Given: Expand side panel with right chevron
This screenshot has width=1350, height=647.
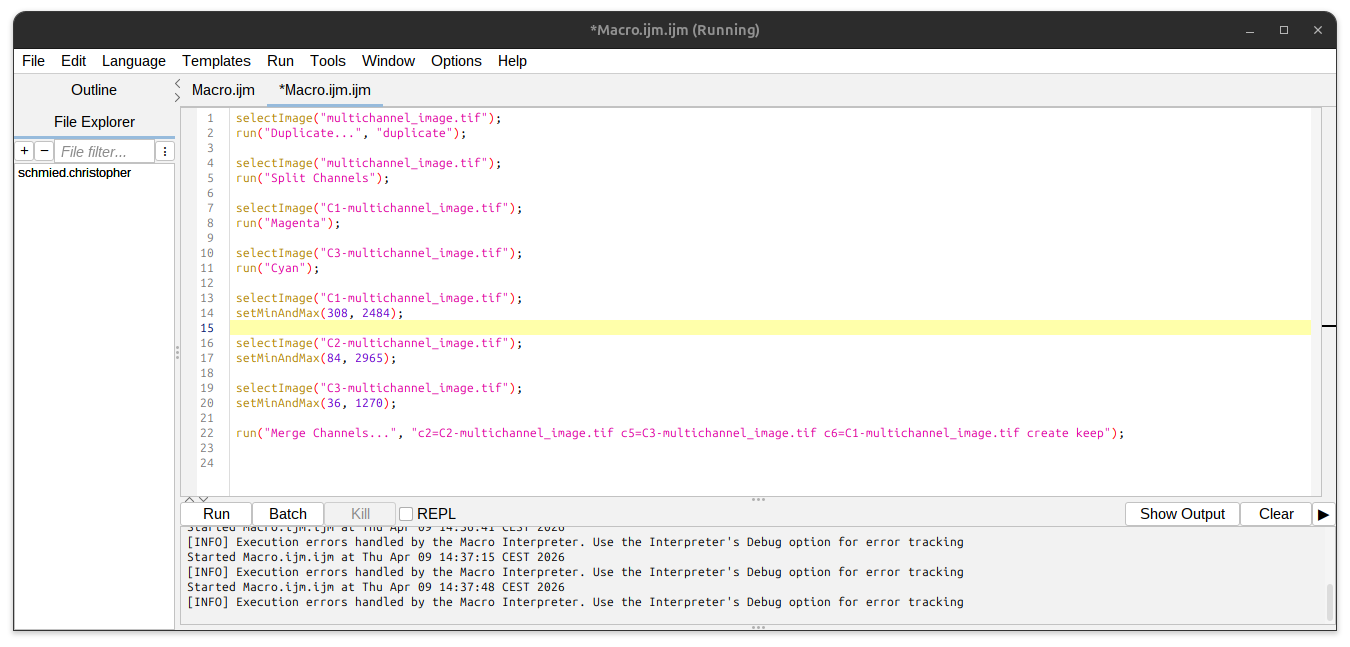Looking at the screenshot, I should [177, 97].
